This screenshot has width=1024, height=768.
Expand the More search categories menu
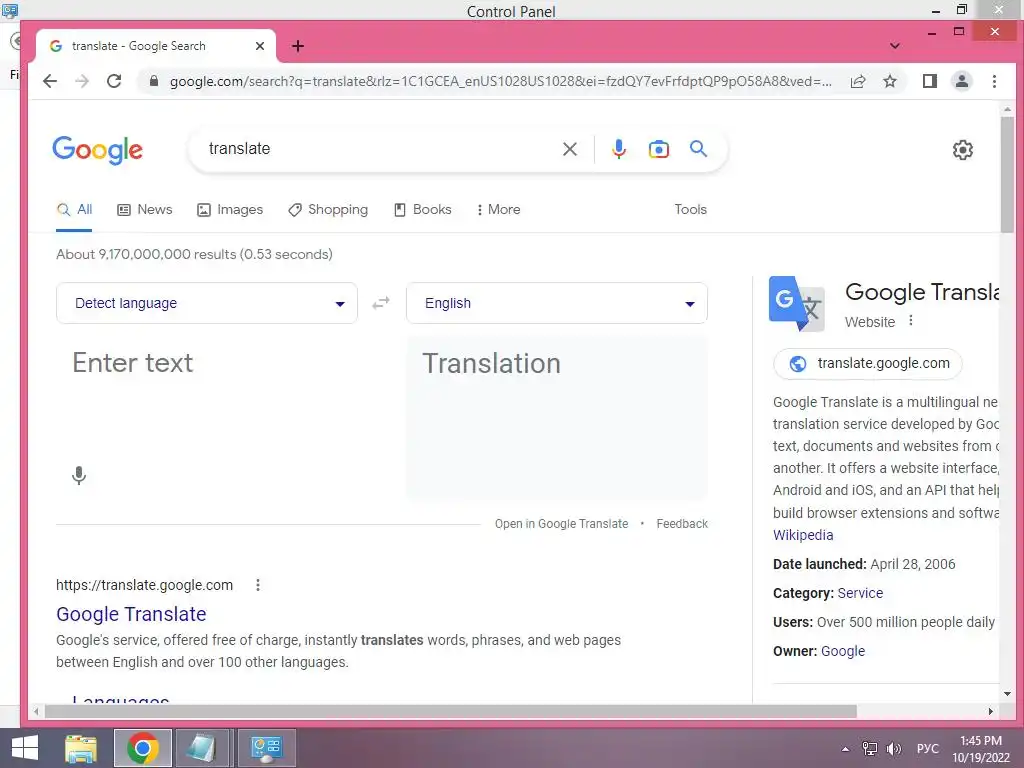(x=498, y=210)
